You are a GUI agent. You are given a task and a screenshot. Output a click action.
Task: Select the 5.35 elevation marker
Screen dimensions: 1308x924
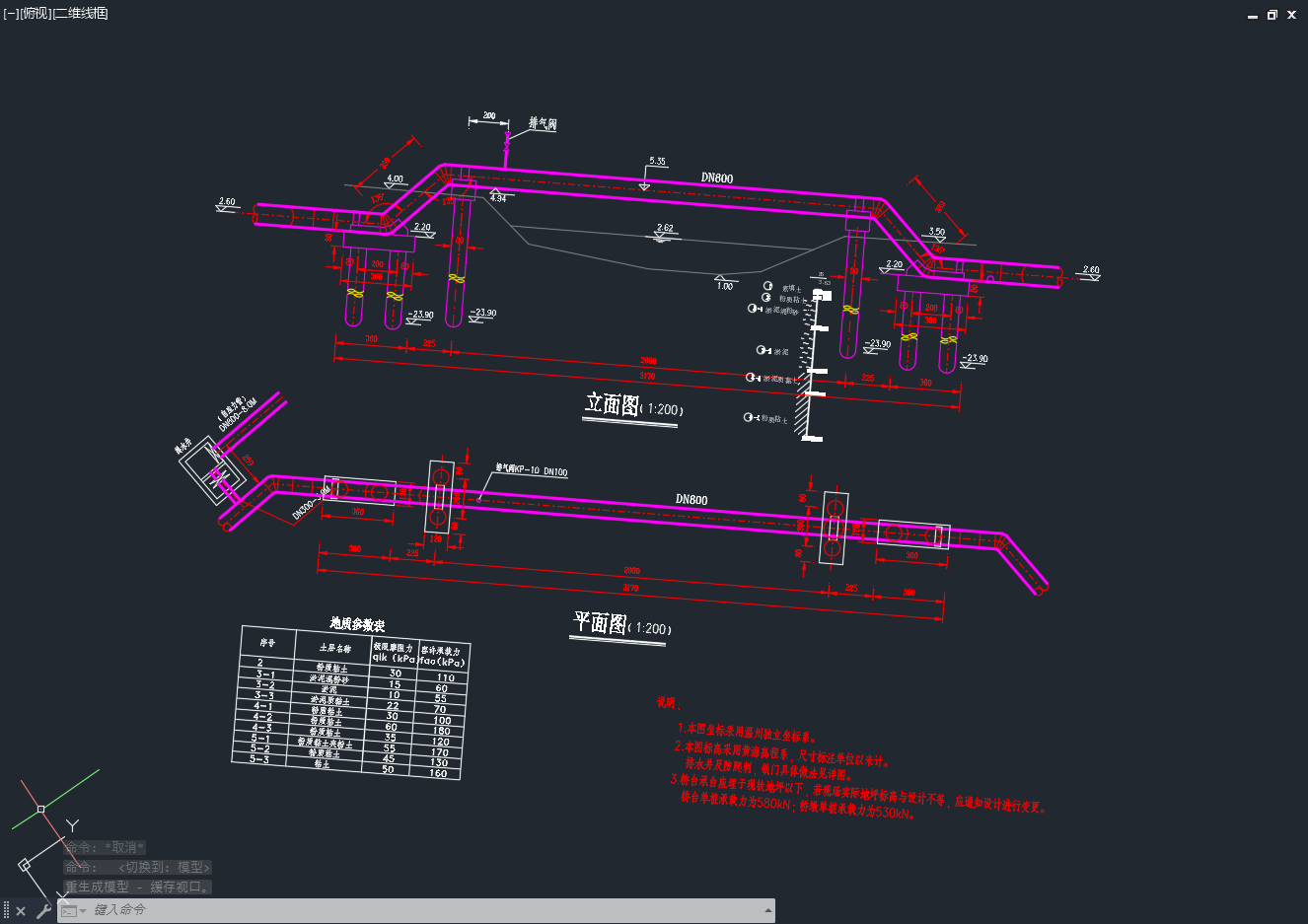coord(657,161)
